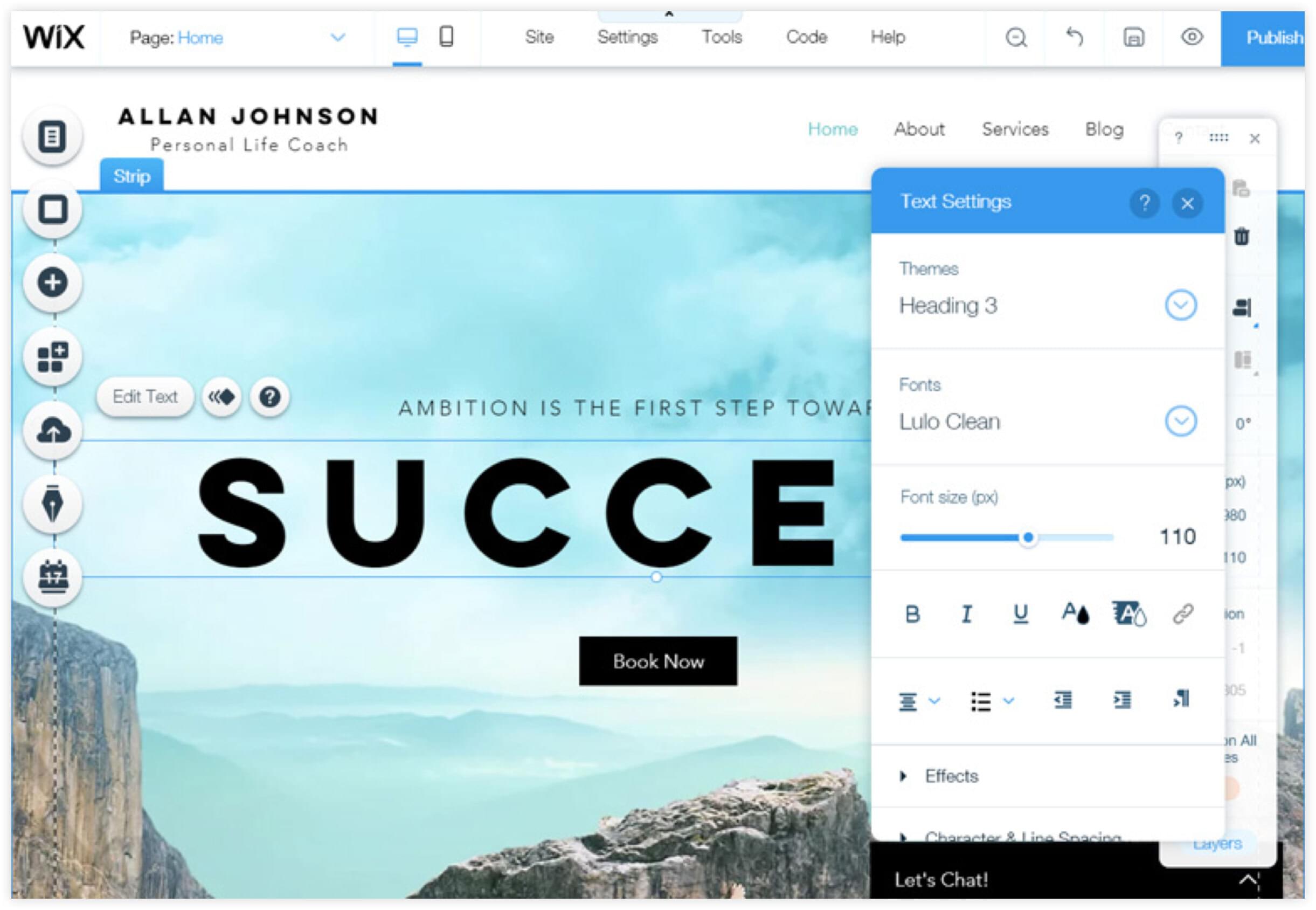Click the insert link chain icon
This screenshot has height=910, width=1316.
point(1183,614)
